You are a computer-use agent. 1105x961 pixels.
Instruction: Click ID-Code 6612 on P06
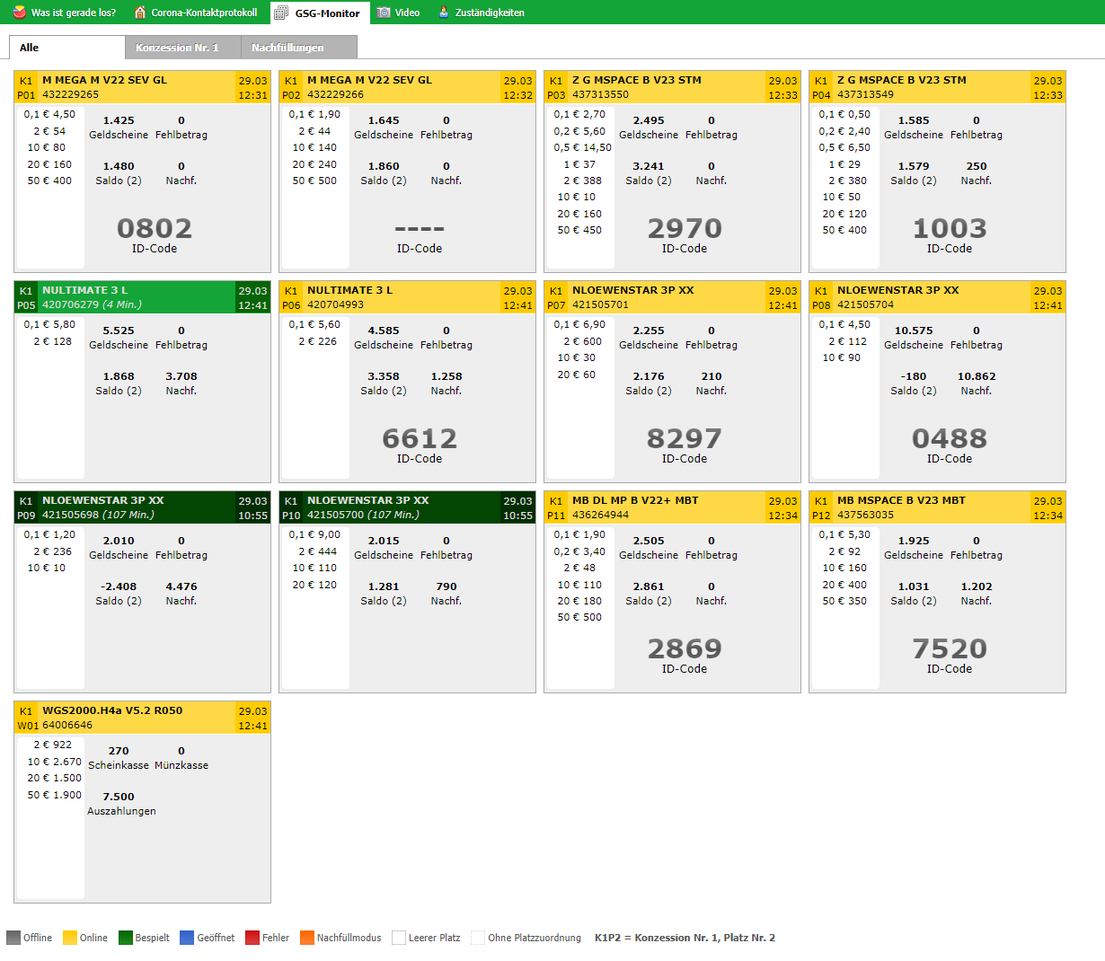pos(419,438)
